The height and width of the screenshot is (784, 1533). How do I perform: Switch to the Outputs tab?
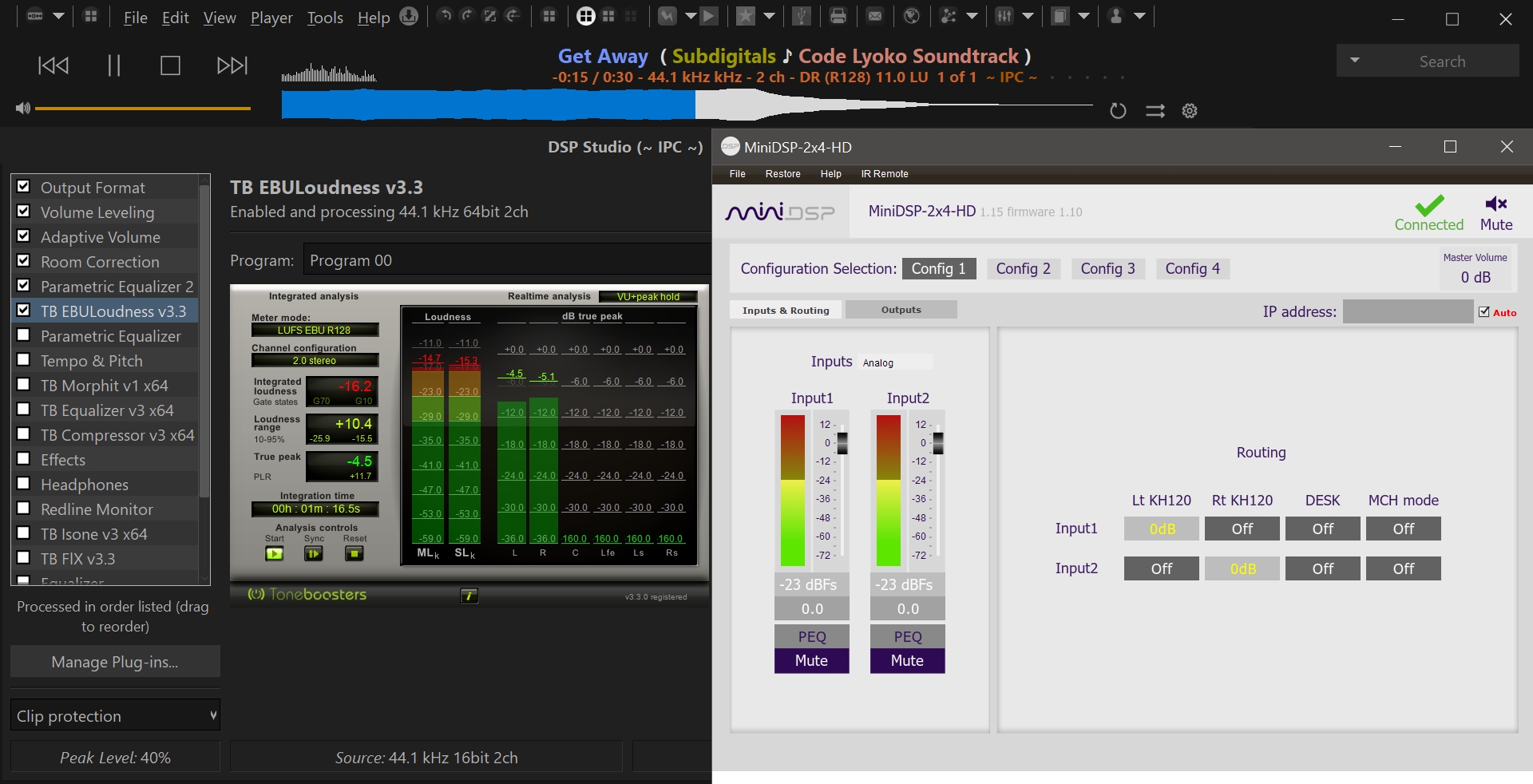tap(901, 310)
